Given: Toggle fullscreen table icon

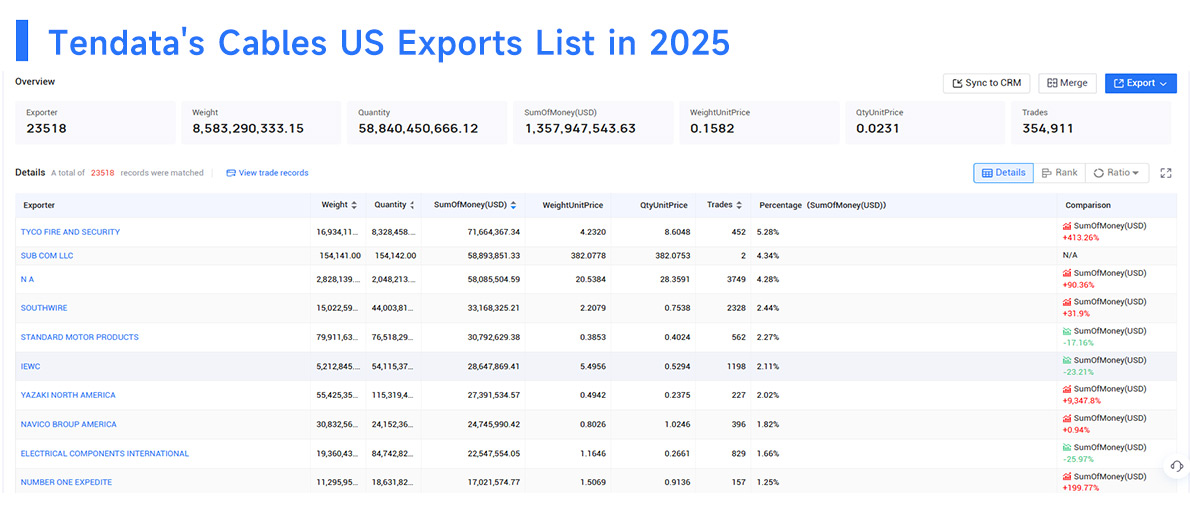Looking at the screenshot, I should tap(1166, 173).
